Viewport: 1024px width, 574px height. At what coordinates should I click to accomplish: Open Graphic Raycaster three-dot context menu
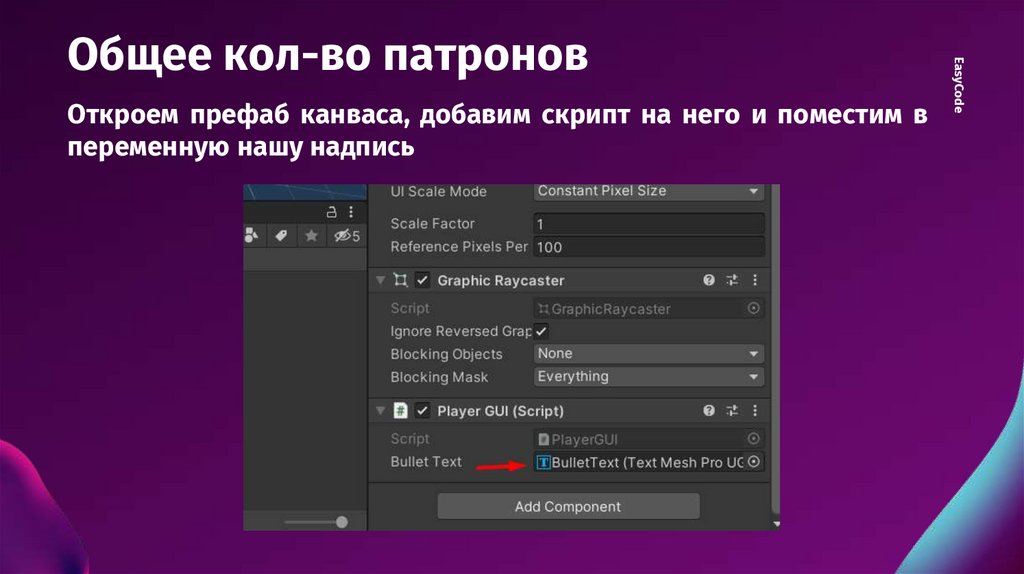755,280
